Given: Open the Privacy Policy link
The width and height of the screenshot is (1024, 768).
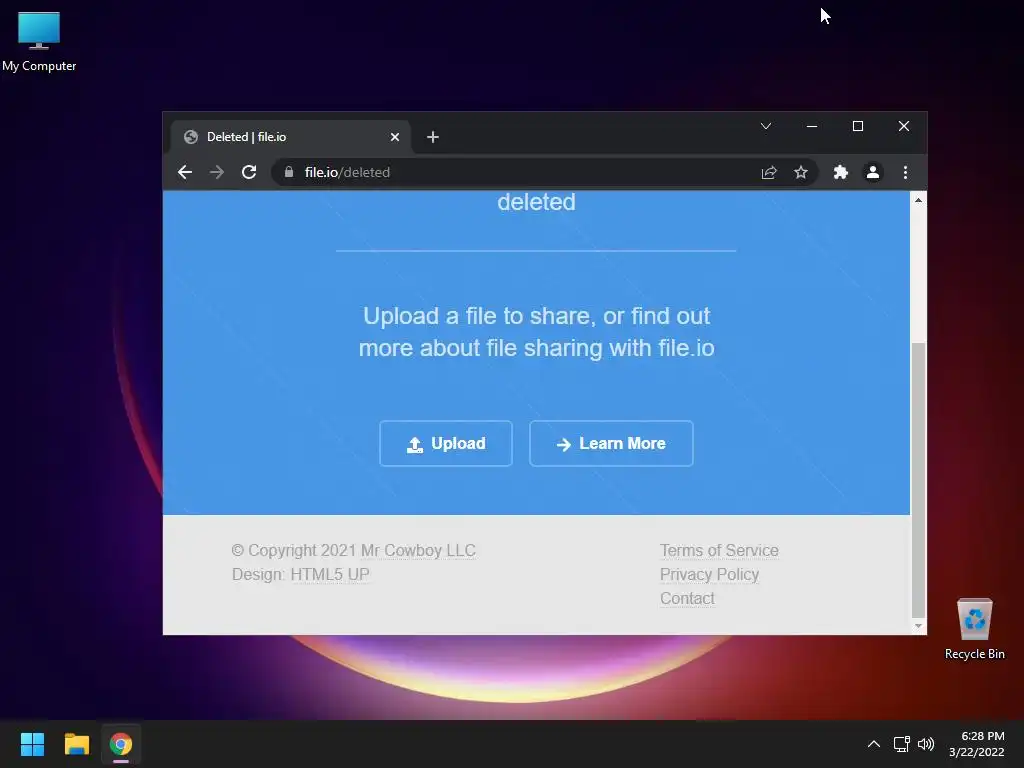Looking at the screenshot, I should pyautogui.click(x=709, y=575).
